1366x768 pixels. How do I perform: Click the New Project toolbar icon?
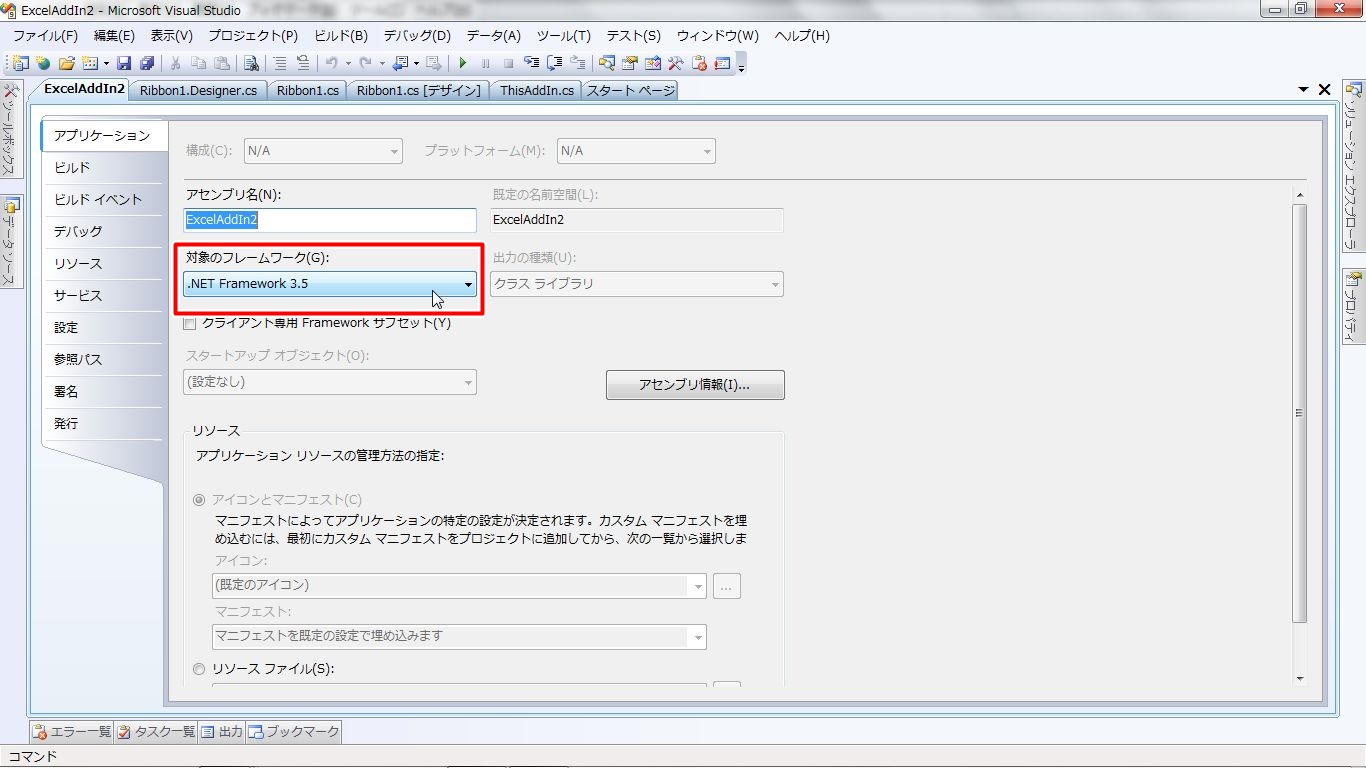[x=20, y=63]
